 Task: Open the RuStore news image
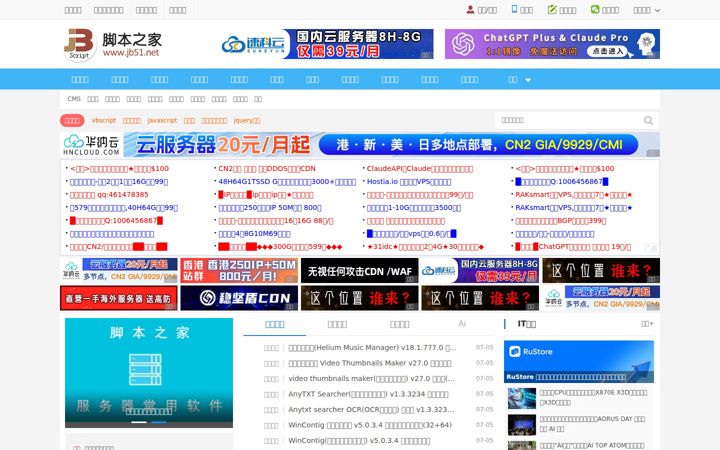pyautogui.click(x=579, y=361)
